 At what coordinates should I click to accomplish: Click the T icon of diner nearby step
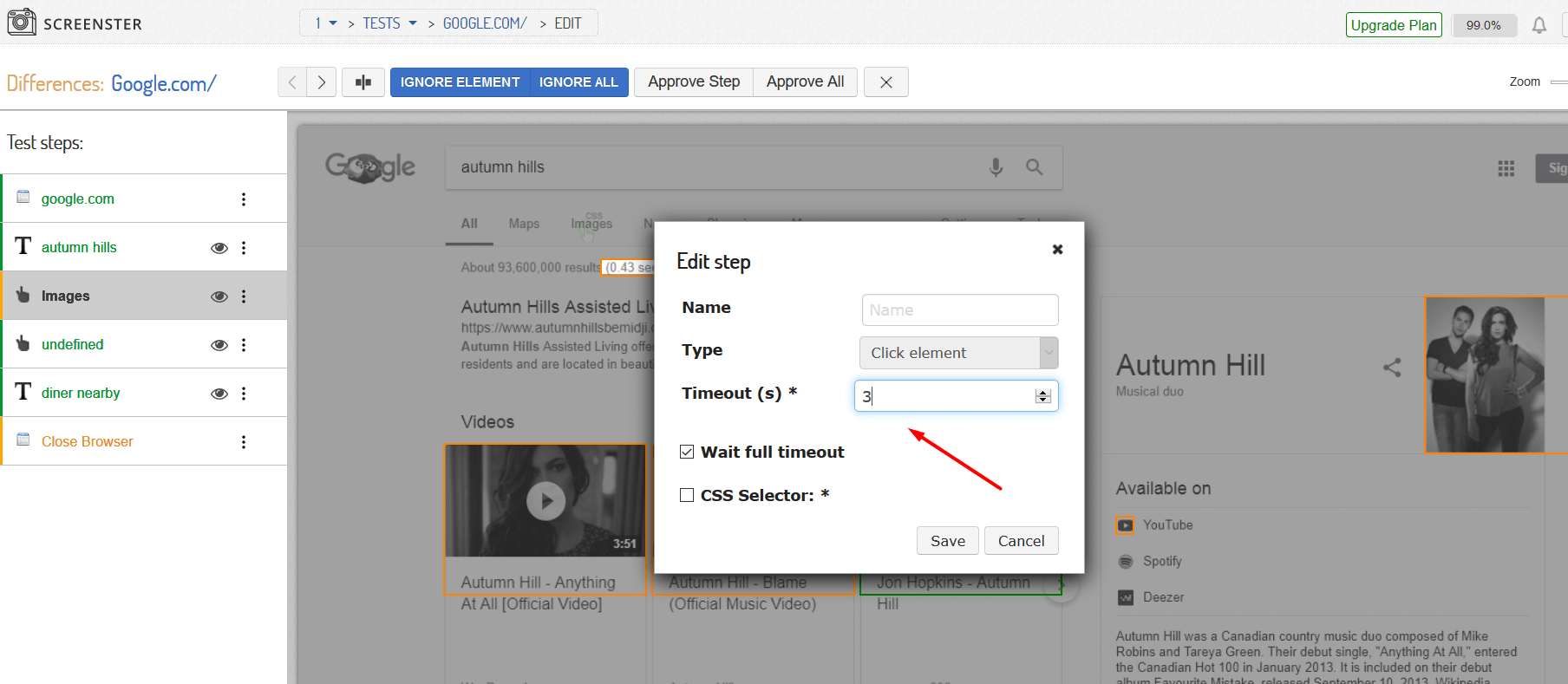point(23,392)
